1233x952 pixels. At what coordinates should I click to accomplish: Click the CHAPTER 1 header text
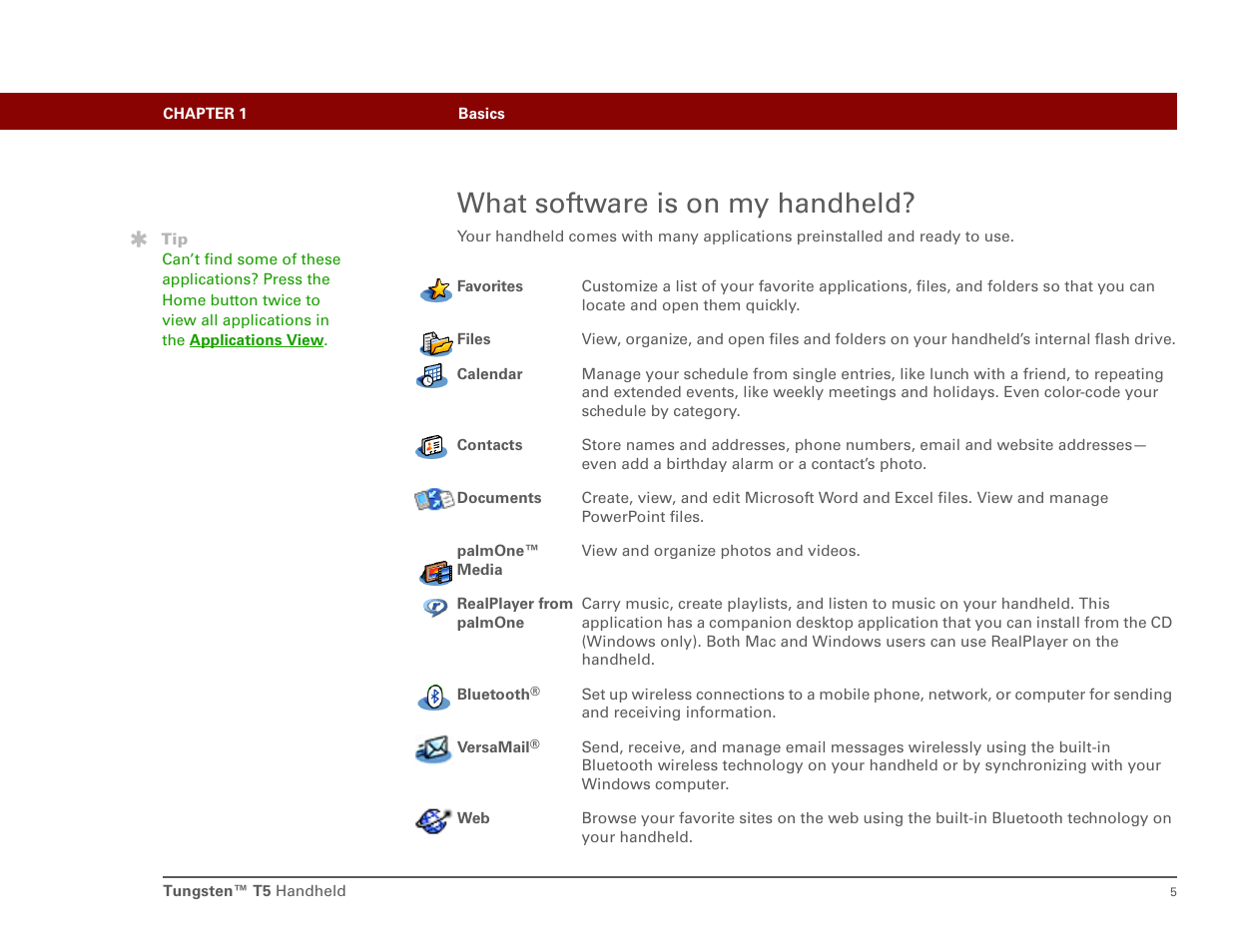pyautogui.click(x=205, y=114)
